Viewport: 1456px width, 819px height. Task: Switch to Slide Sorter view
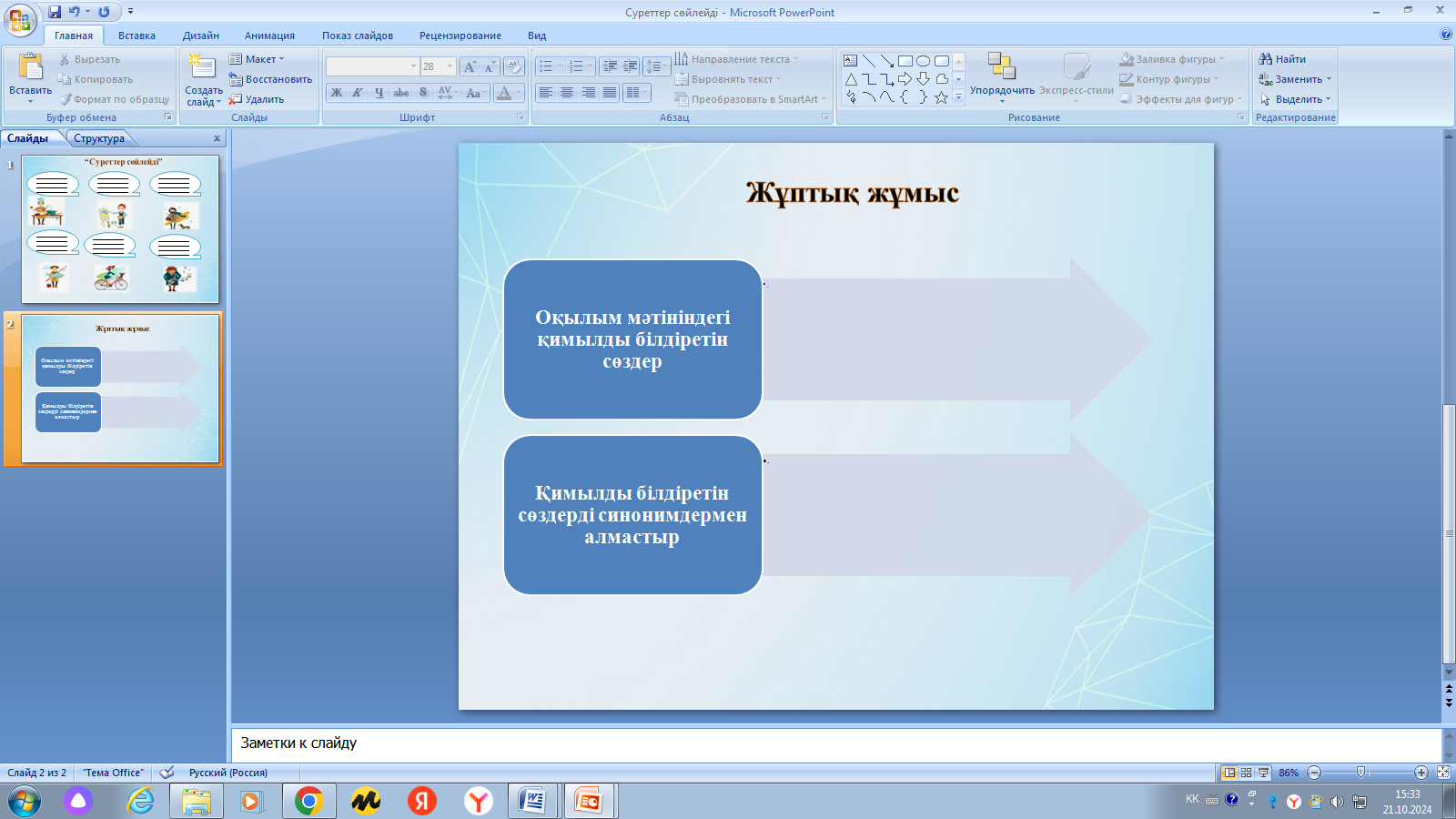(x=1247, y=773)
